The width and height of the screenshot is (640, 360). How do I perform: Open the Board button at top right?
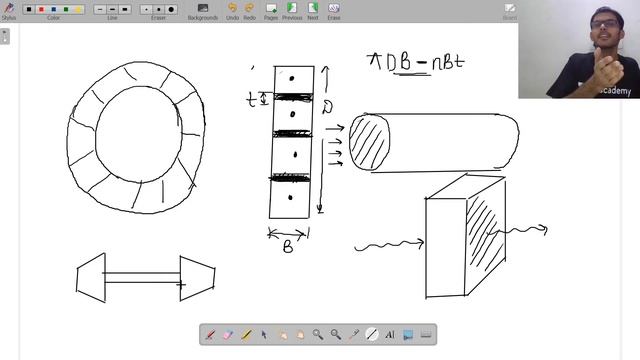510,11
